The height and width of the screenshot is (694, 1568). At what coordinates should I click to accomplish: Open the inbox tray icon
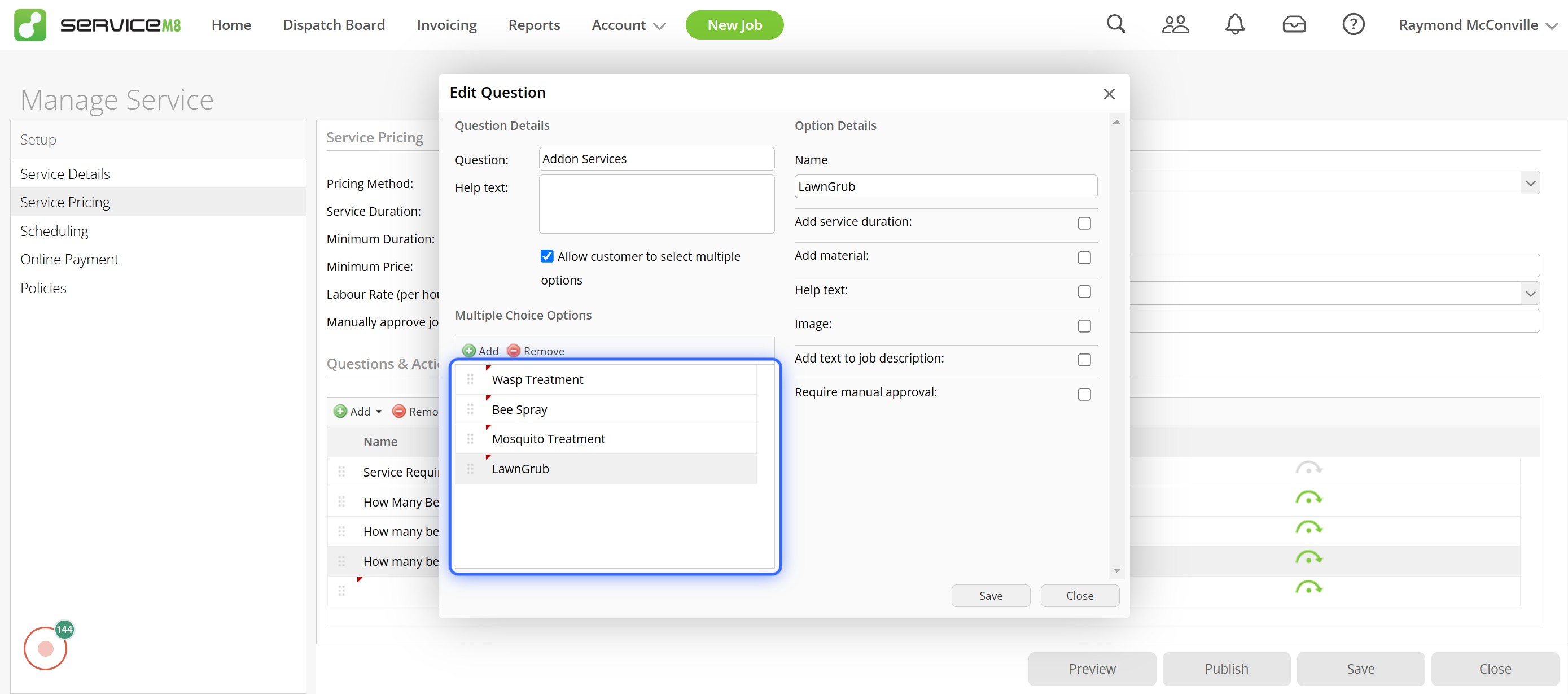coord(1294,24)
